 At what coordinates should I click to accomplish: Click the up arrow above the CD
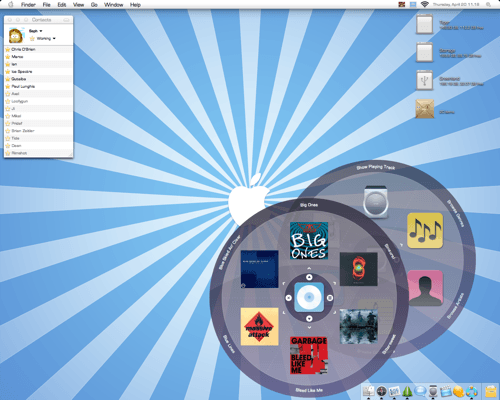click(x=309, y=277)
